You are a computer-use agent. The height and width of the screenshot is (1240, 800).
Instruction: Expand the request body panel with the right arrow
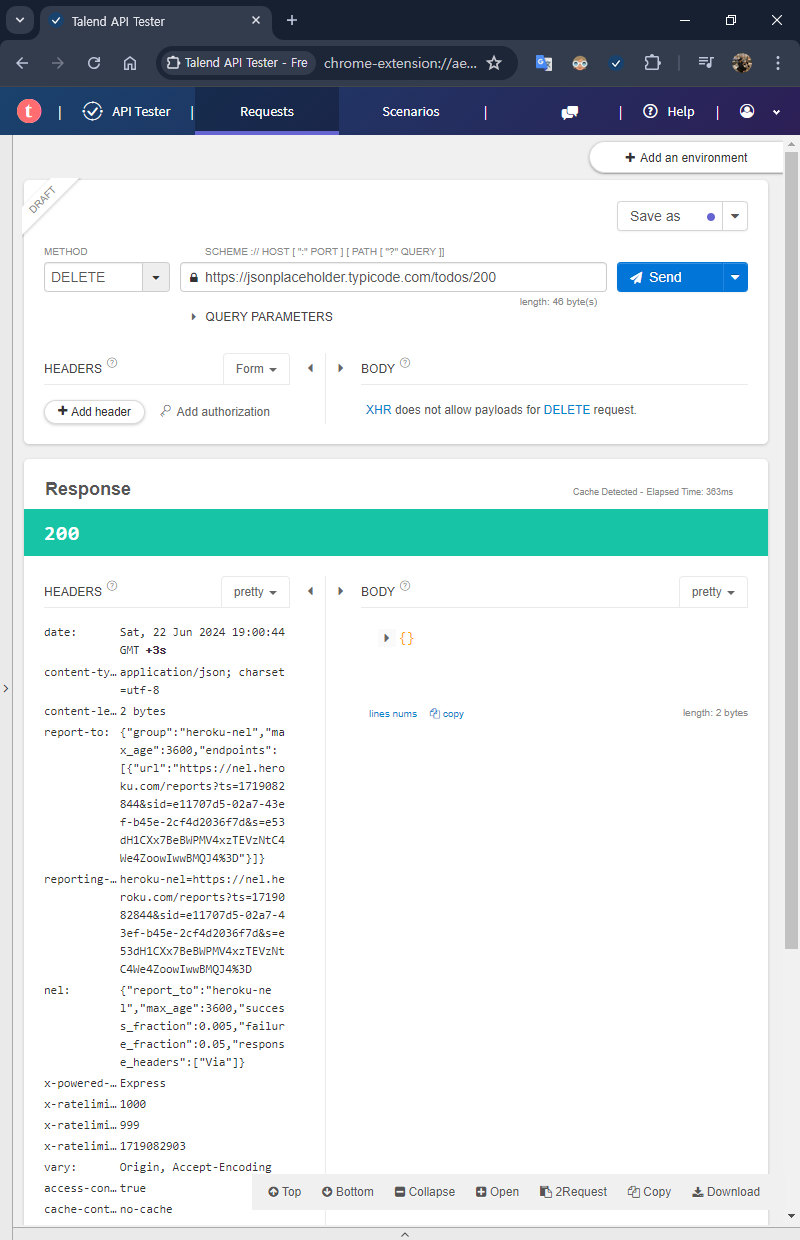pyautogui.click(x=341, y=369)
